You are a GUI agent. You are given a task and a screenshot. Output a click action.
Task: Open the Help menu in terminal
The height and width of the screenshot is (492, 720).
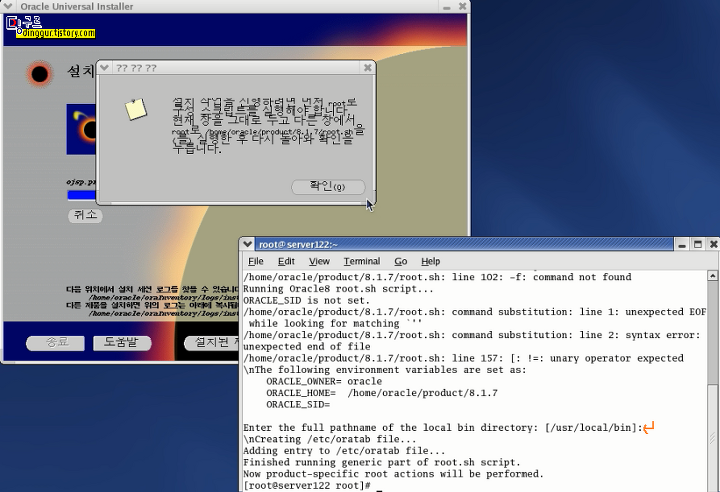pyautogui.click(x=430, y=261)
